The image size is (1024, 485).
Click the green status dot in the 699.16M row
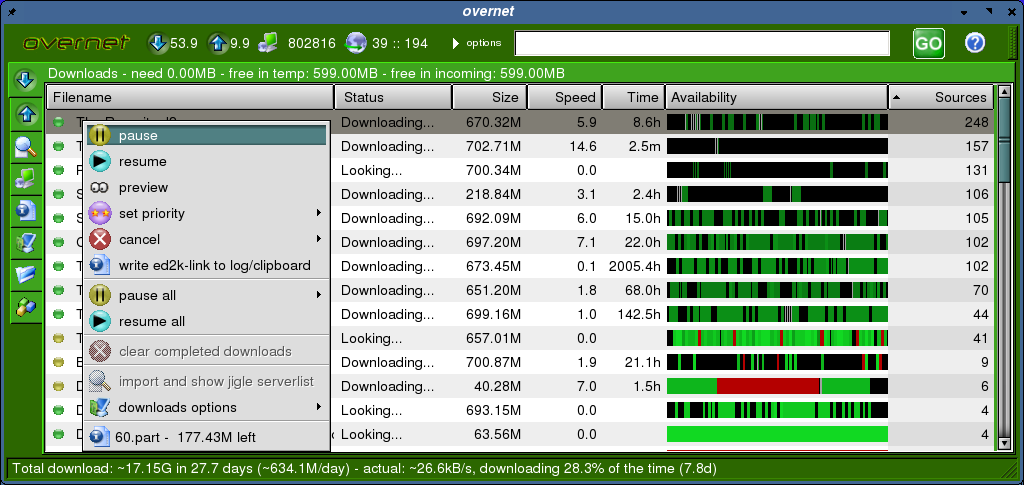[x=58, y=314]
